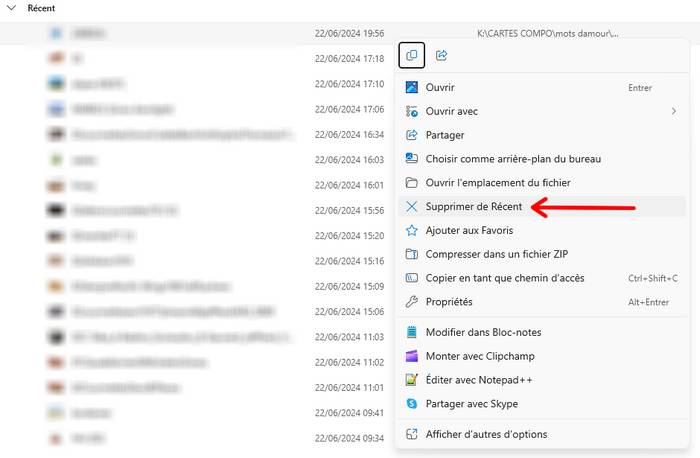Click the K:\CARTES COMPO path text
The height and width of the screenshot is (458, 700).
point(548,33)
